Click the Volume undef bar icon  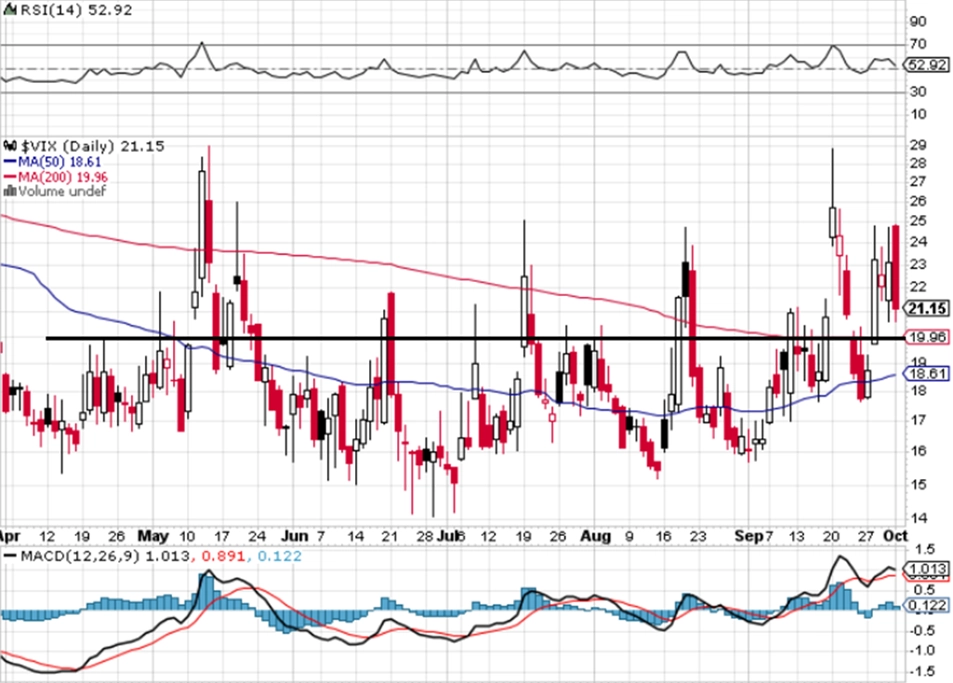tap(10, 191)
